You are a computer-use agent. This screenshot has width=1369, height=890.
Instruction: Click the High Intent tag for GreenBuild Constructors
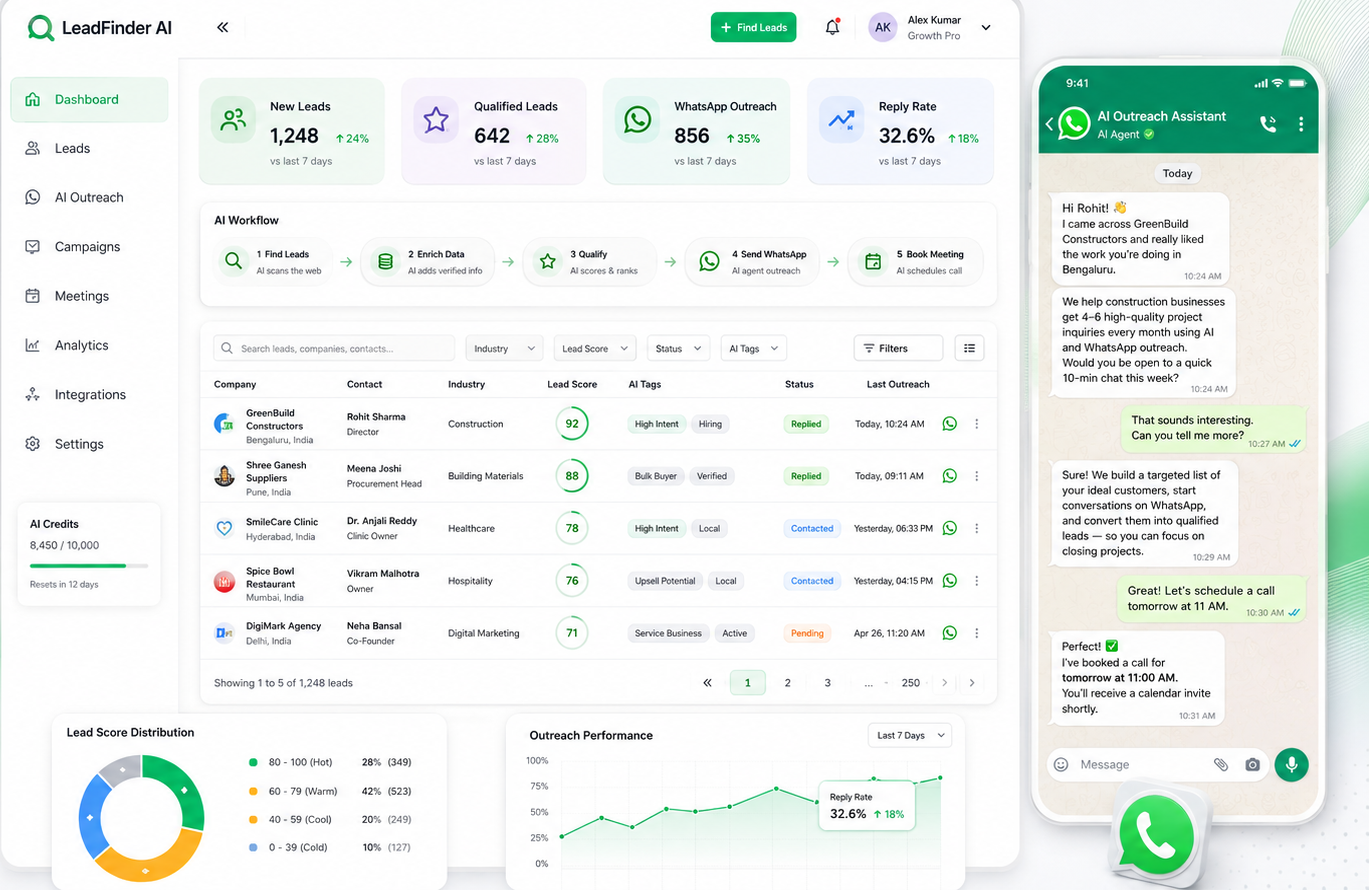pyautogui.click(x=657, y=424)
